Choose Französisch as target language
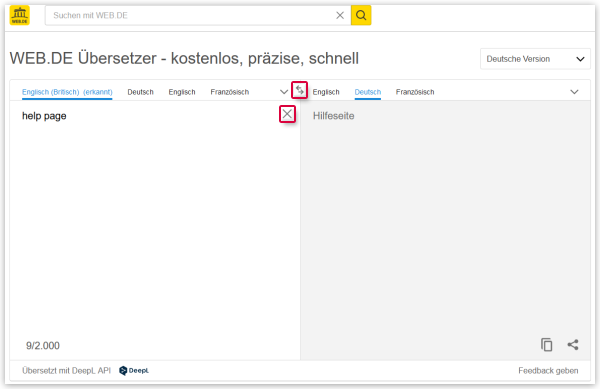600x389 pixels. click(x=415, y=92)
